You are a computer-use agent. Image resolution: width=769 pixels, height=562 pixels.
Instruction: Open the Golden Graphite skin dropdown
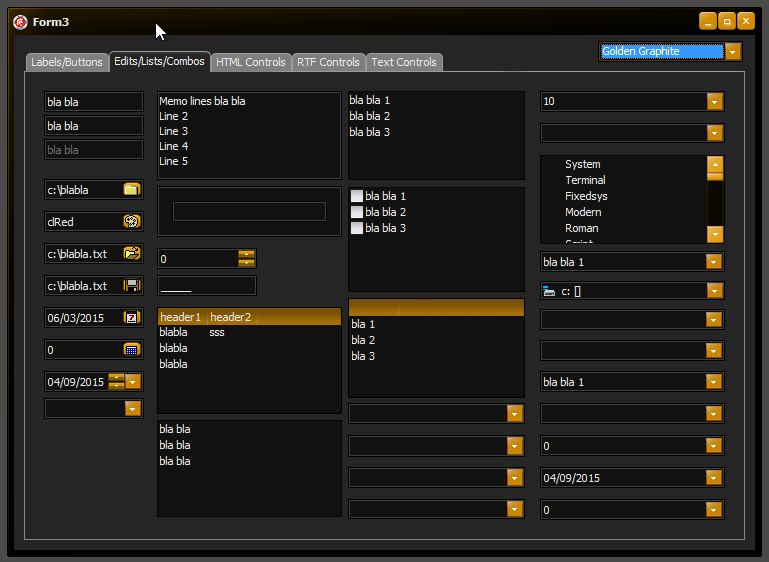coord(733,52)
